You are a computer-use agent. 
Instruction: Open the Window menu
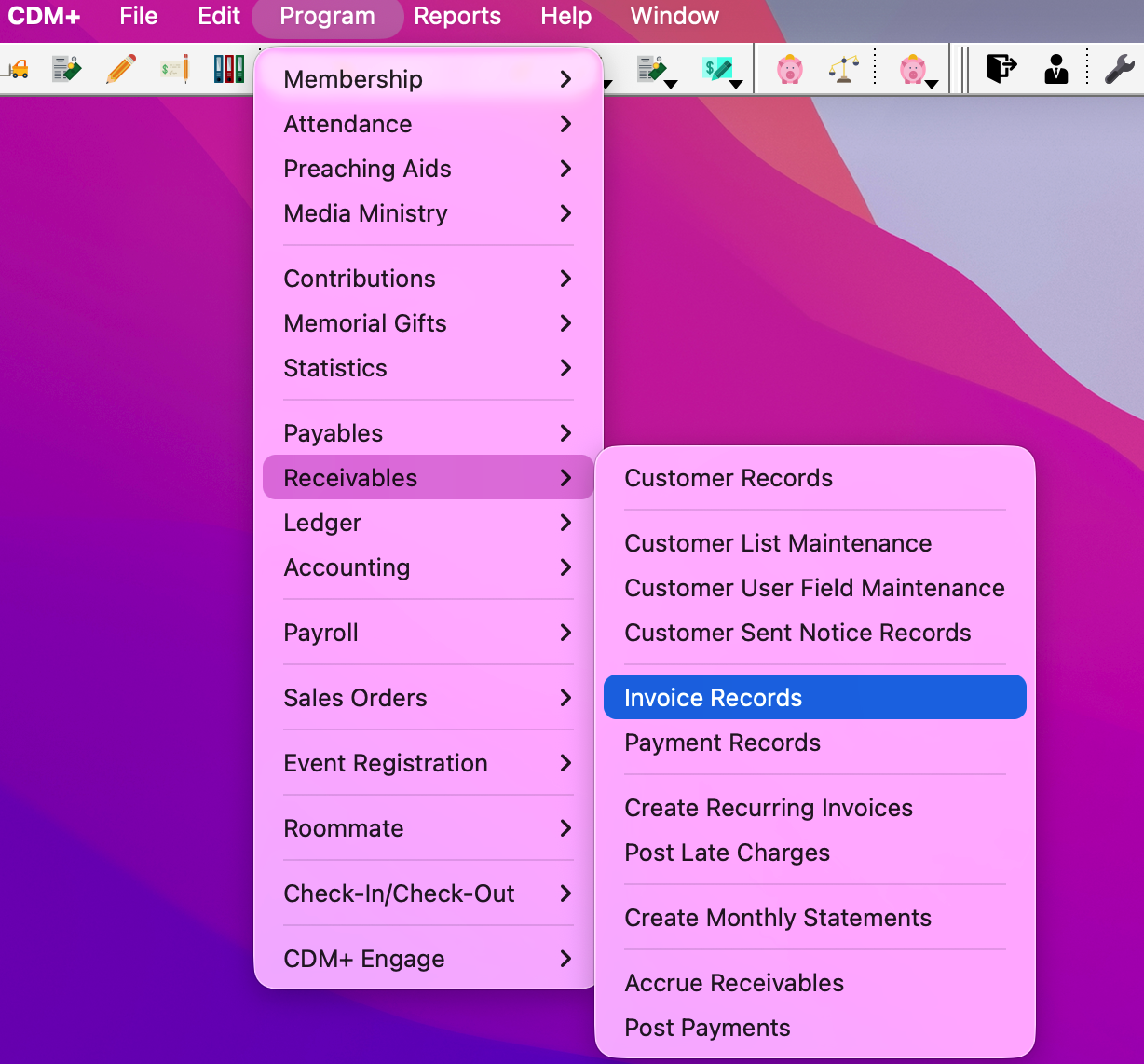pos(674,17)
